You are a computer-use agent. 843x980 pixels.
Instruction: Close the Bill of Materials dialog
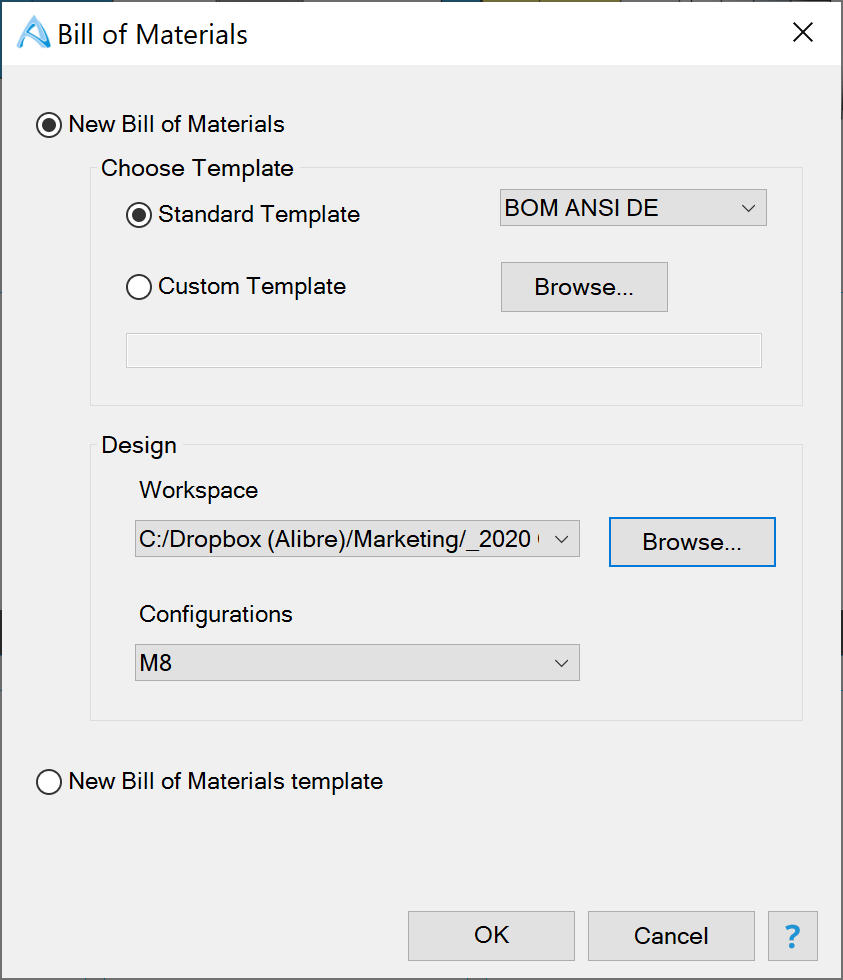[x=802, y=33]
